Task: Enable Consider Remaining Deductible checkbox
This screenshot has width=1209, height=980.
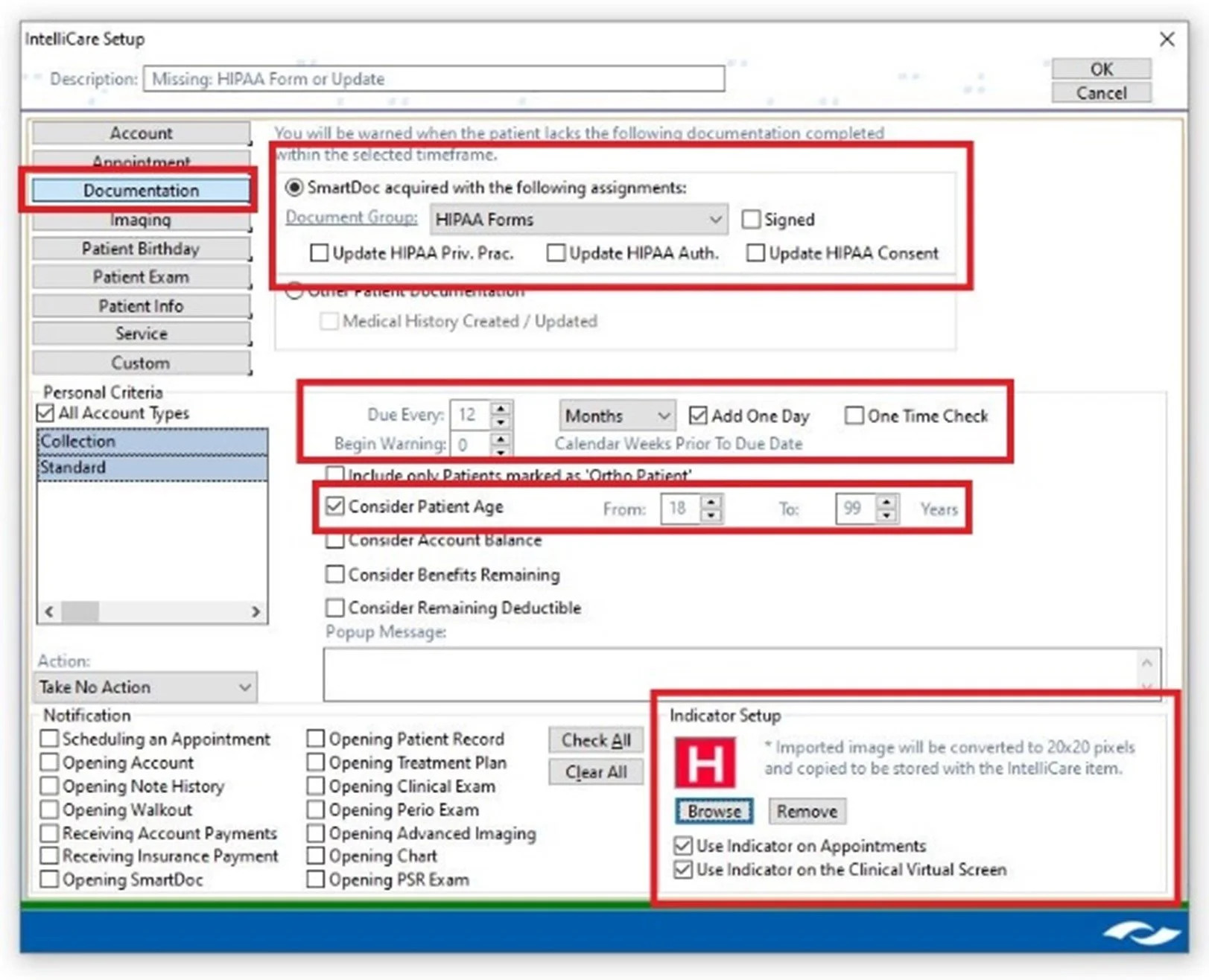Action: tap(335, 608)
